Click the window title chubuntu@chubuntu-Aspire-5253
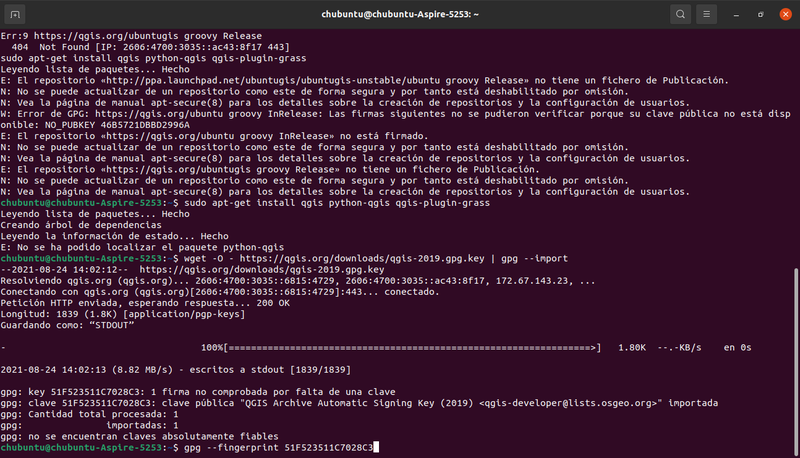The height and width of the screenshot is (458, 800). pos(399,14)
